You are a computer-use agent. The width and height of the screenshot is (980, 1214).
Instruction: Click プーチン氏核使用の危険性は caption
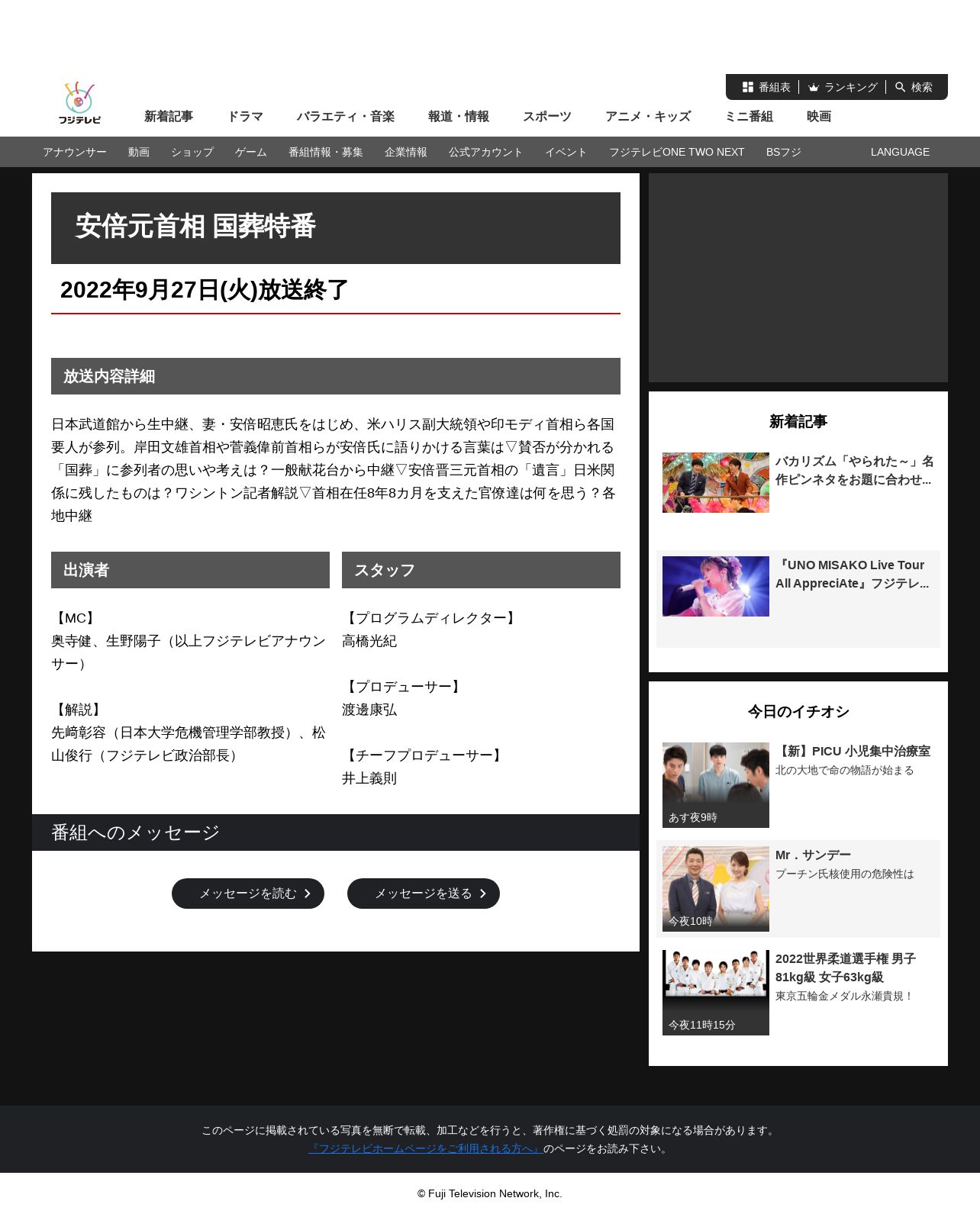844,874
